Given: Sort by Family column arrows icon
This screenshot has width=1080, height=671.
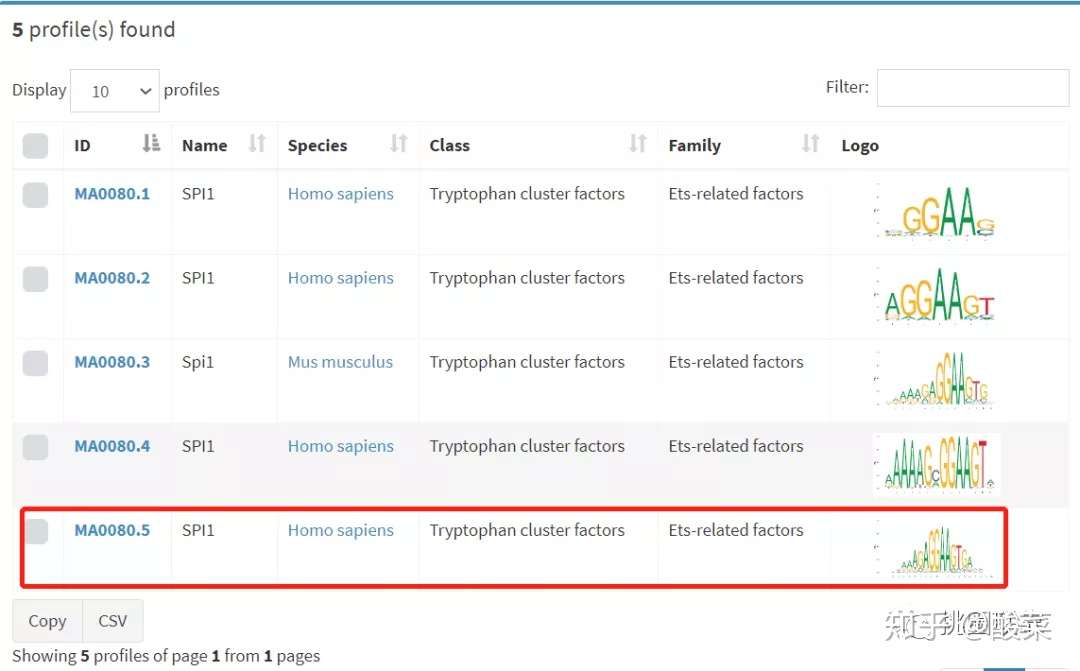Looking at the screenshot, I should coord(810,143).
